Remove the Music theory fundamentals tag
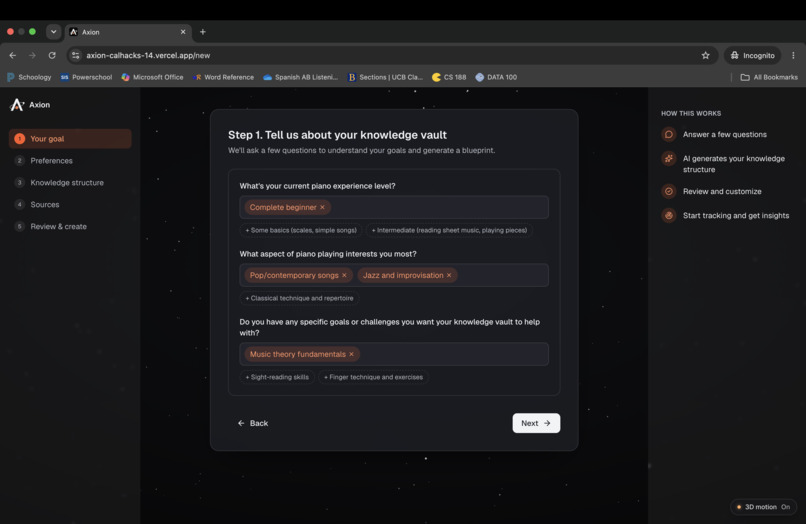806x524 pixels. click(x=352, y=354)
